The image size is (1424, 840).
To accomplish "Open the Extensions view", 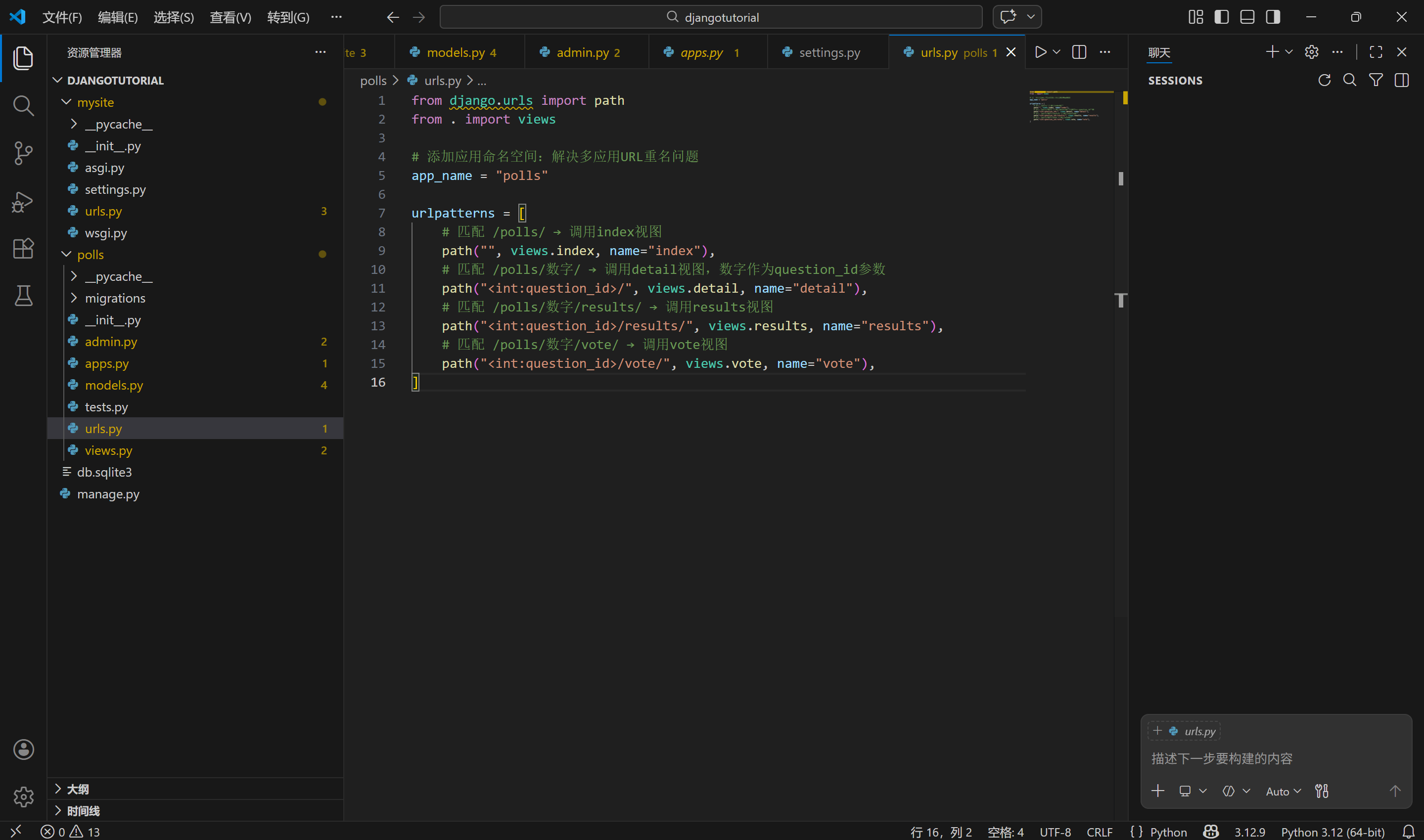I will click(x=23, y=249).
